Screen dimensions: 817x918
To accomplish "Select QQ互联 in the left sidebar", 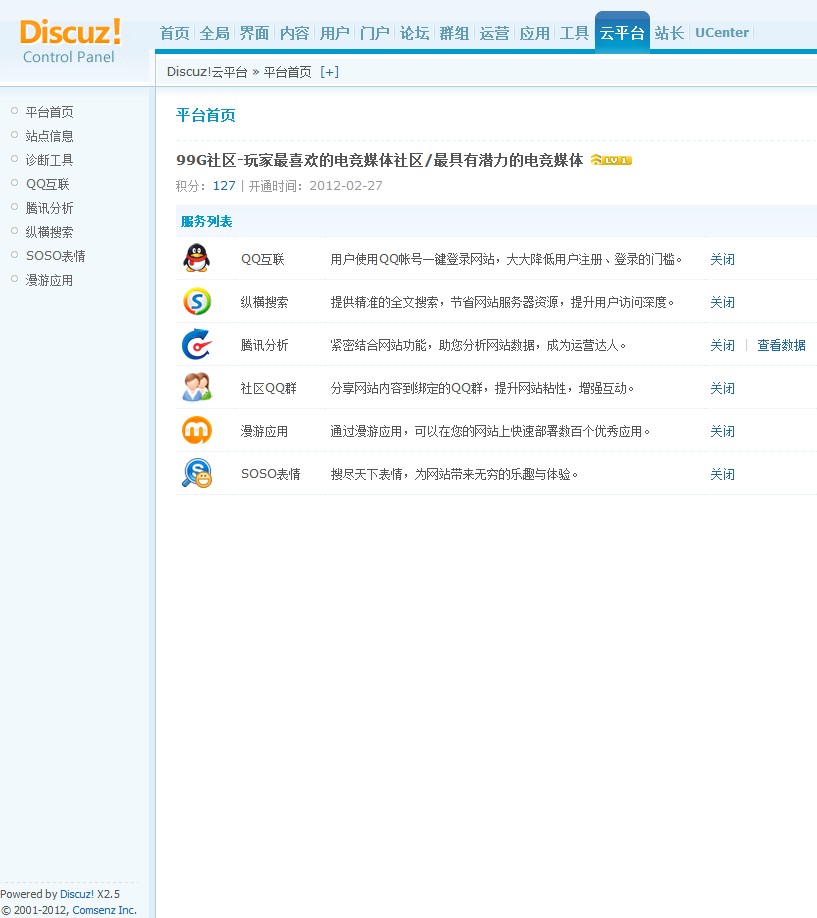I will click(47, 184).
